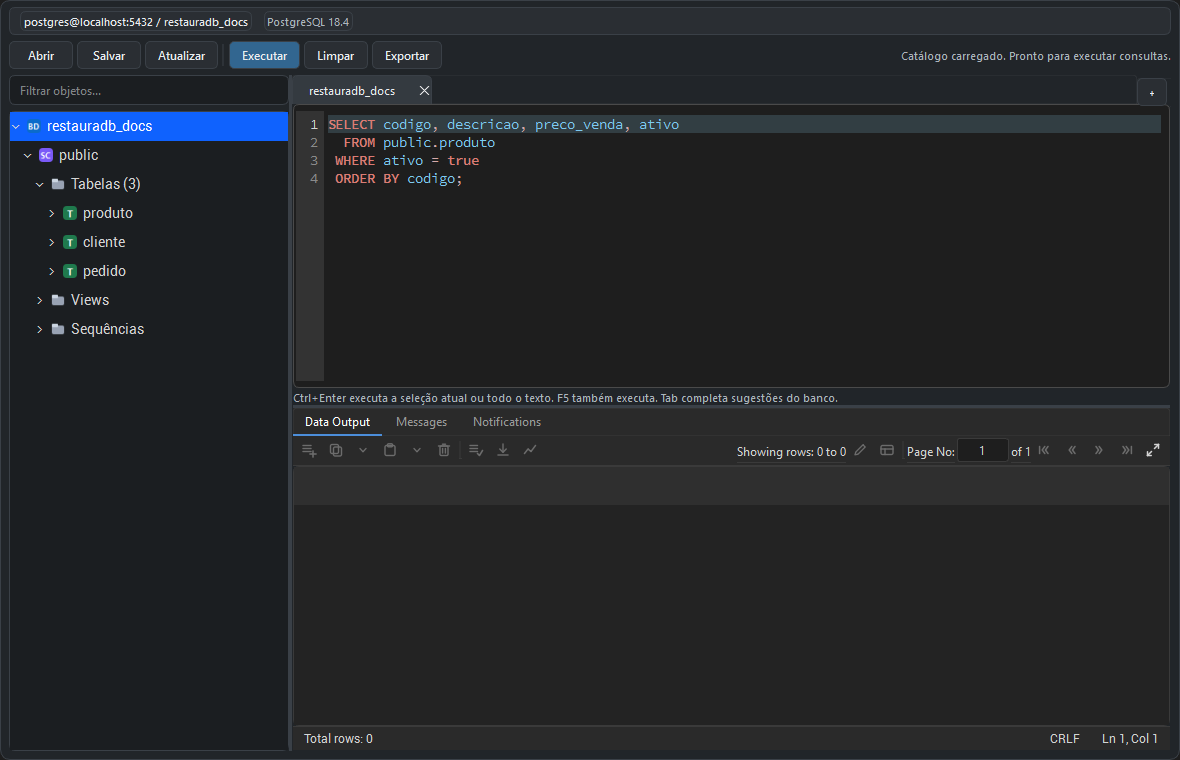
Task: Expand the cliente table node
Action: 52,242
